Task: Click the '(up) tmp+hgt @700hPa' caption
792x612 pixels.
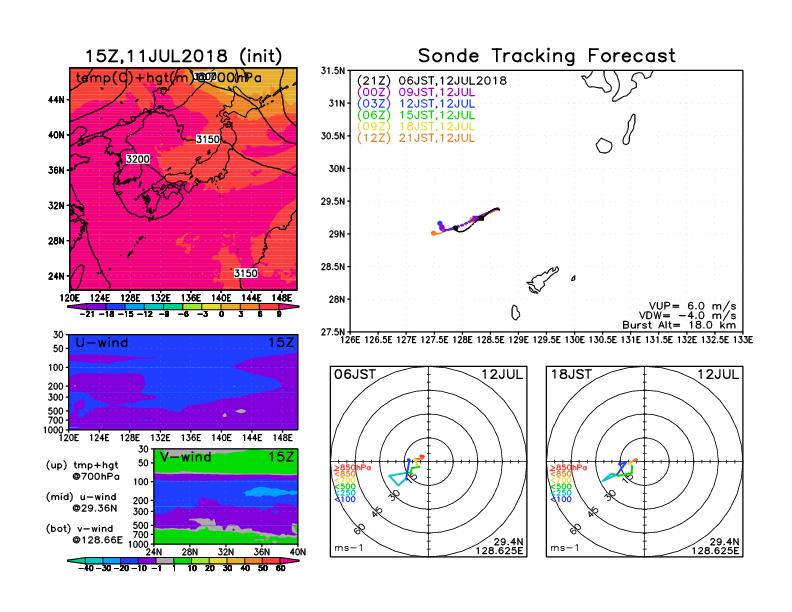Action: pyautogui.click(x=82, y=471)
